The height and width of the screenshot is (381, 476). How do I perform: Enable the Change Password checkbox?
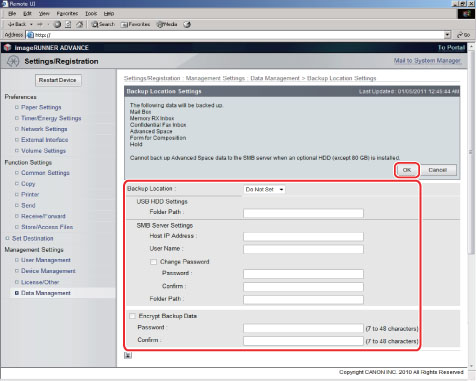153,262
